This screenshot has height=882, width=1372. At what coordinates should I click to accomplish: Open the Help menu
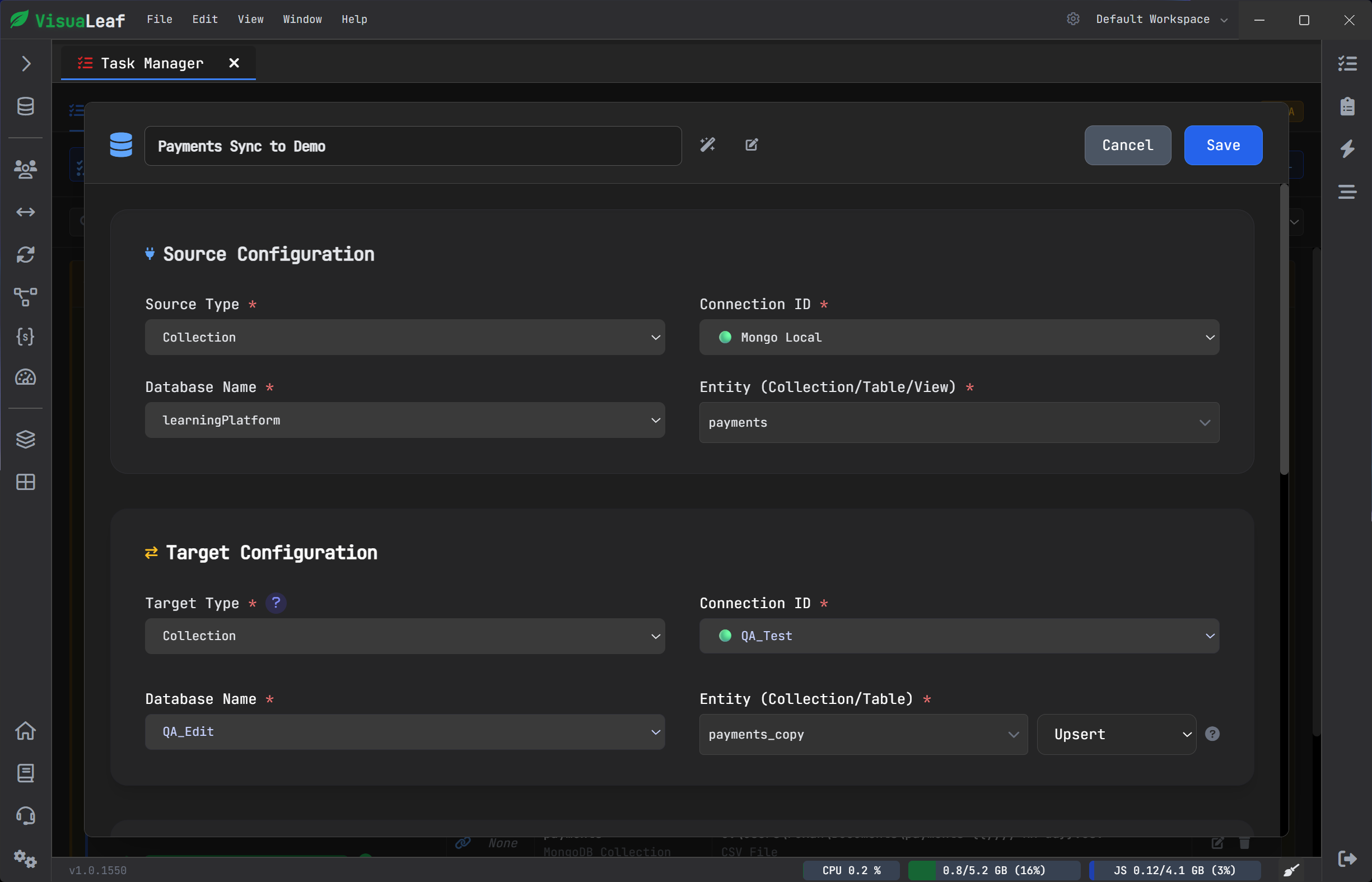click(354, 19)
